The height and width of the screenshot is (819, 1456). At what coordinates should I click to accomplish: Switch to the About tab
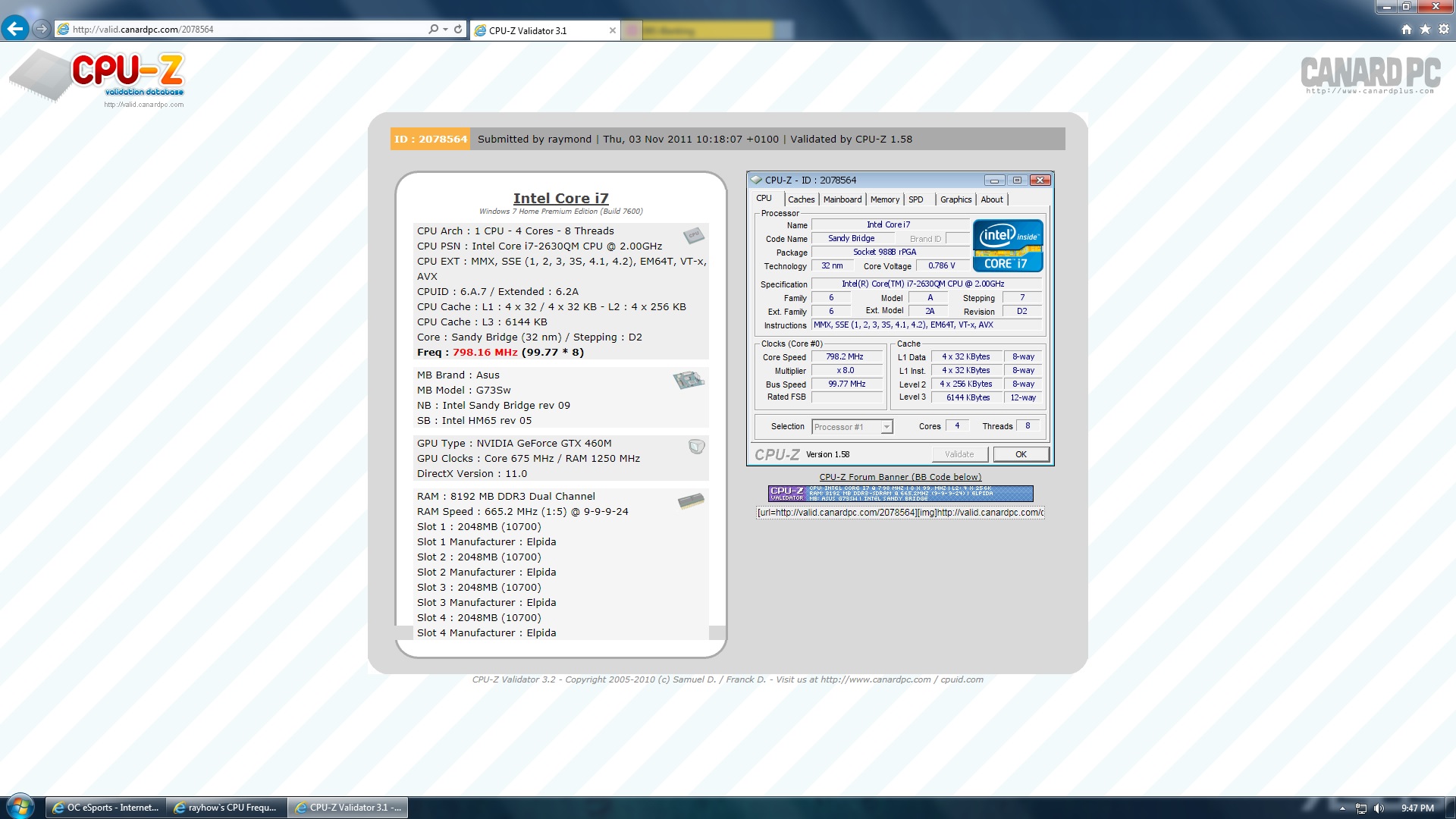(x=992, y=199)
